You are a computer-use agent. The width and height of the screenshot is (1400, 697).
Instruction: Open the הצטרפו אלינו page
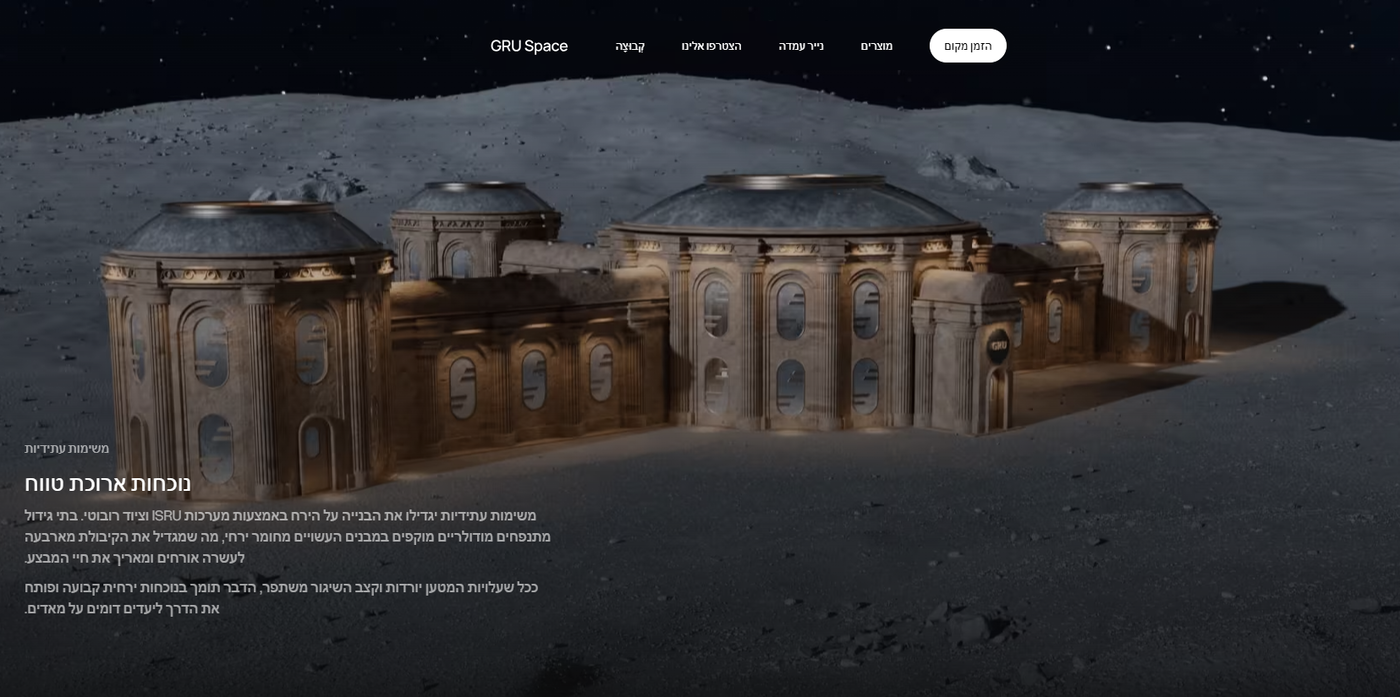tap(711, 46)
